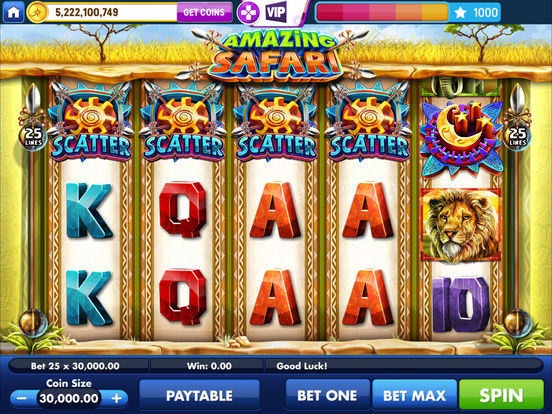This screenshot has width=552, height=414.
Task: Tap the first reel Scatter symbol
Action: point(91,120)
